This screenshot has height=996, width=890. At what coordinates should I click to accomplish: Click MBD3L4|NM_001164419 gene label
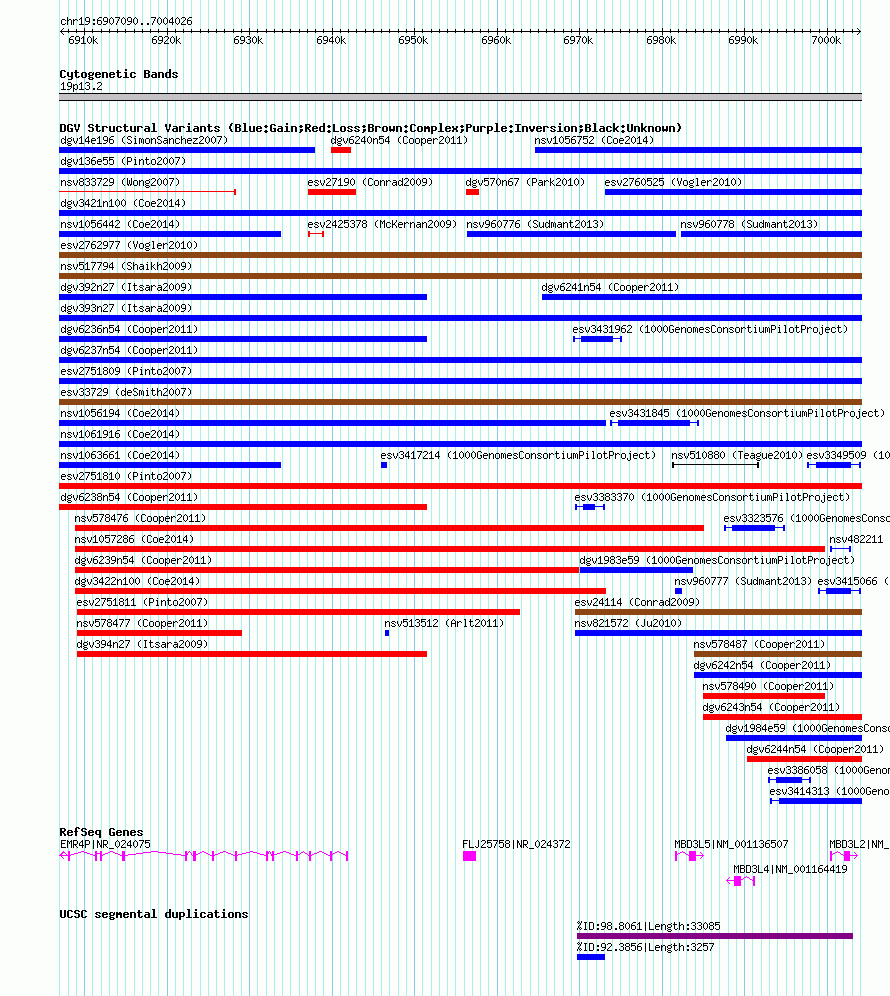[x=790, y=869]
